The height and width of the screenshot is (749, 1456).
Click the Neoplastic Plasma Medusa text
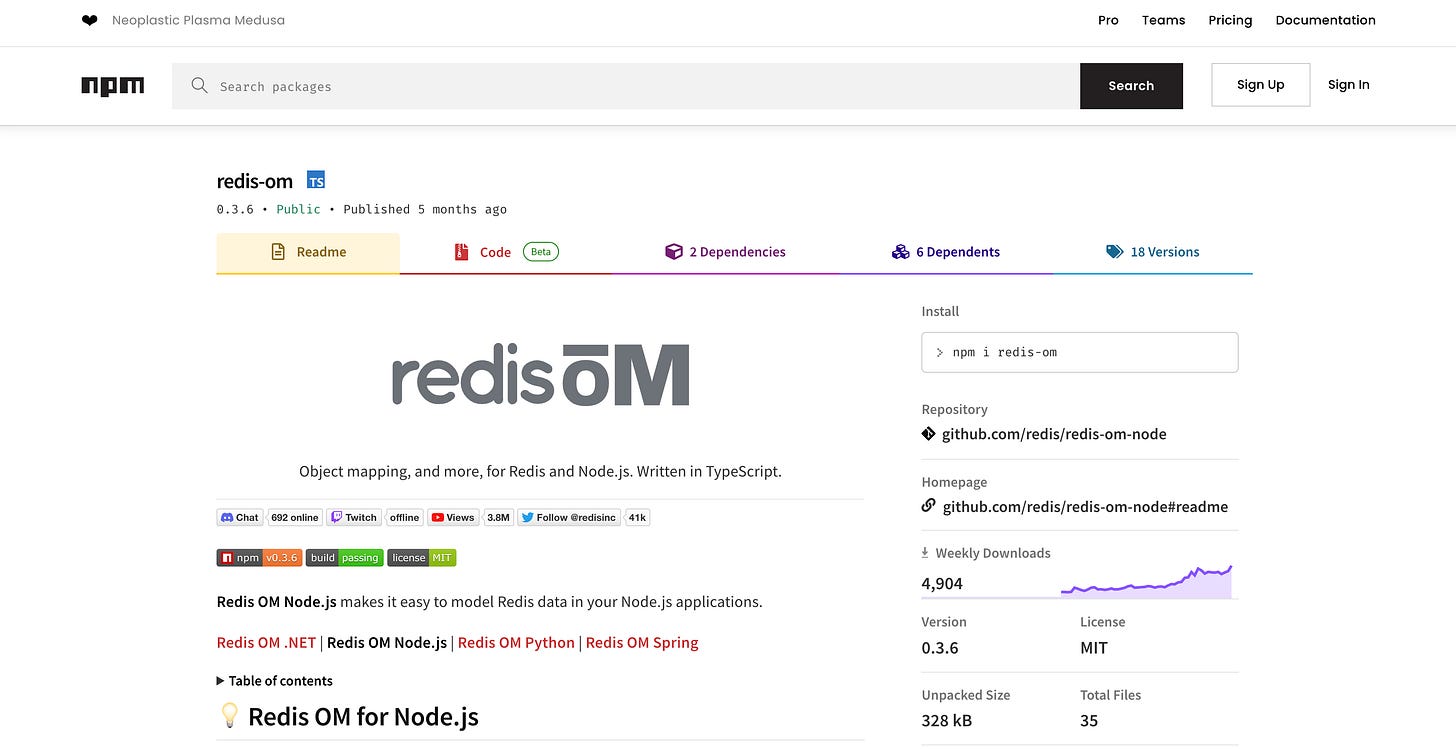point(198,20)
